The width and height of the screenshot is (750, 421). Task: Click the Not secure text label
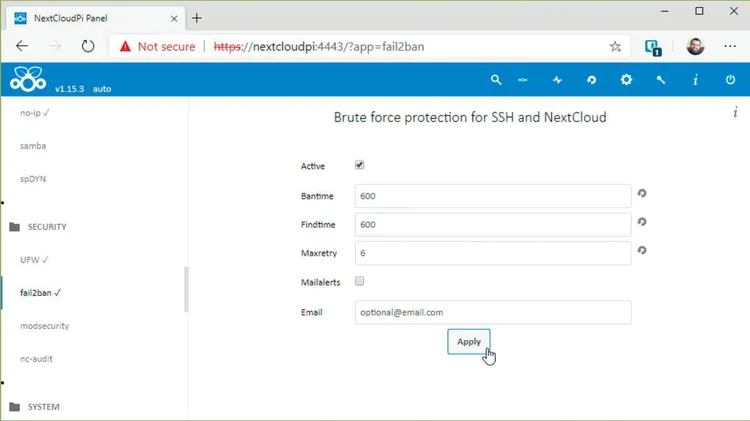[166, 46]
